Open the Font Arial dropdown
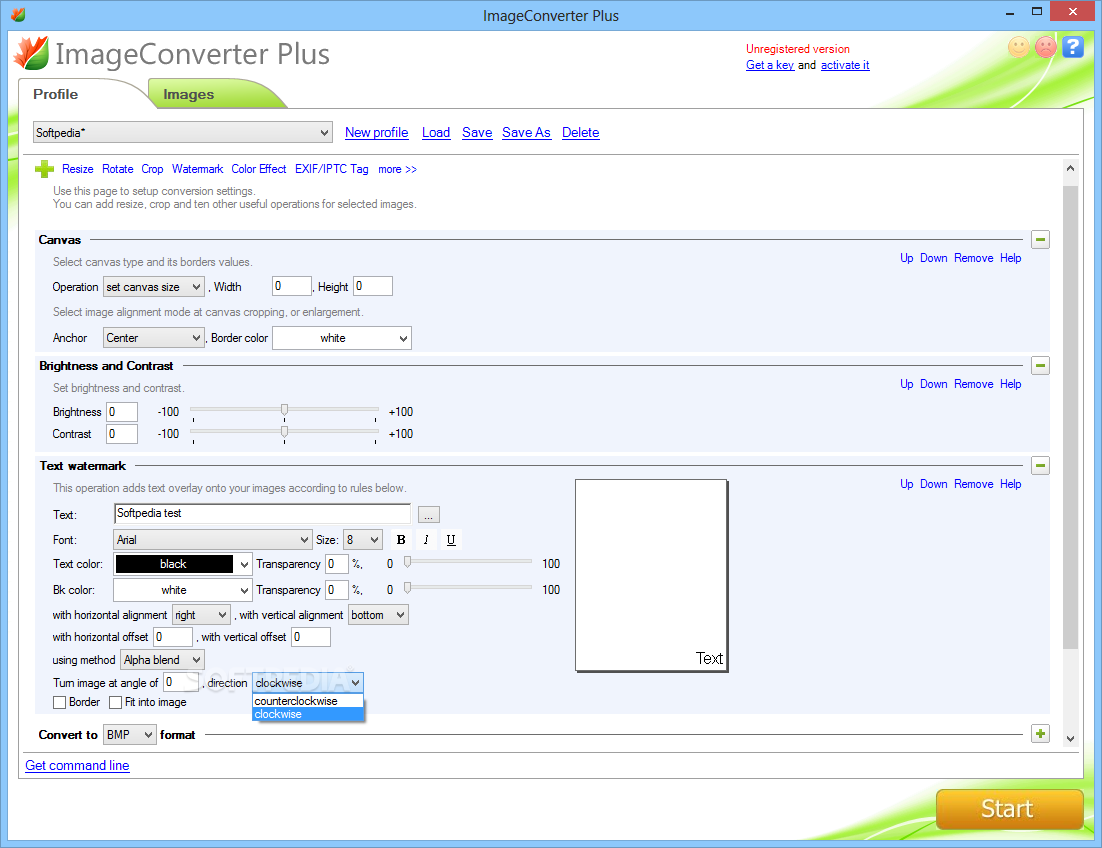1102x848 pixels. 212,540
